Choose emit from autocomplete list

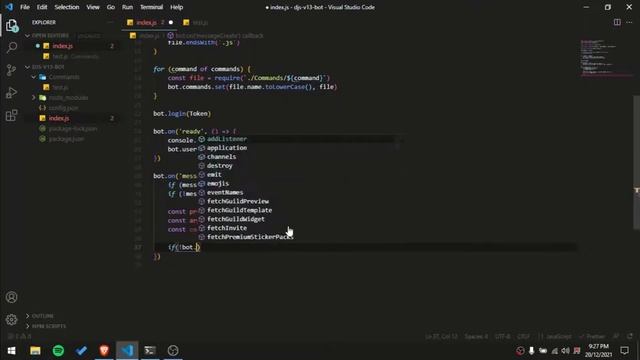click(x=300, y=175)
